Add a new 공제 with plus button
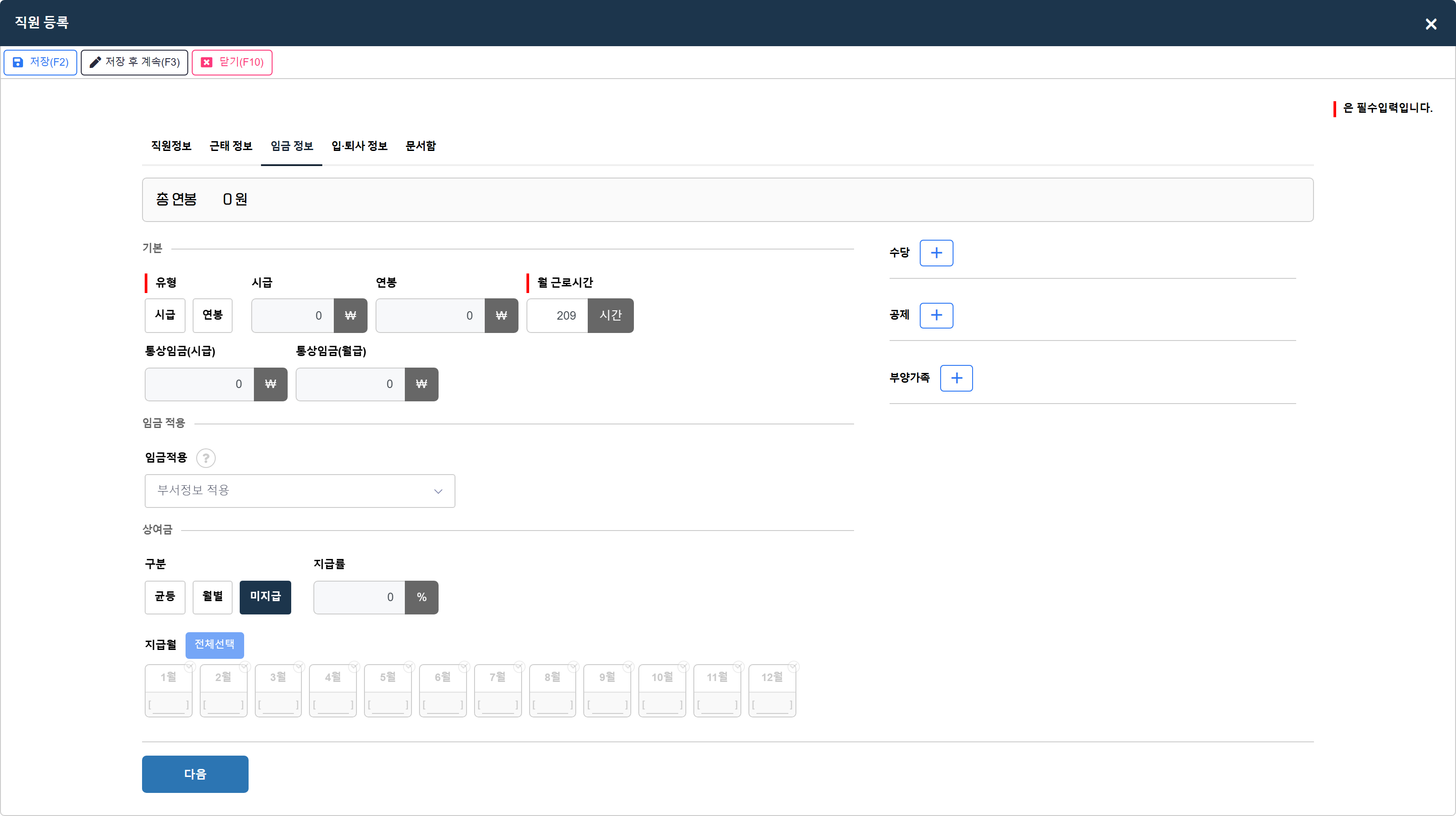The image size is (1456, 816). coord(937,315)
